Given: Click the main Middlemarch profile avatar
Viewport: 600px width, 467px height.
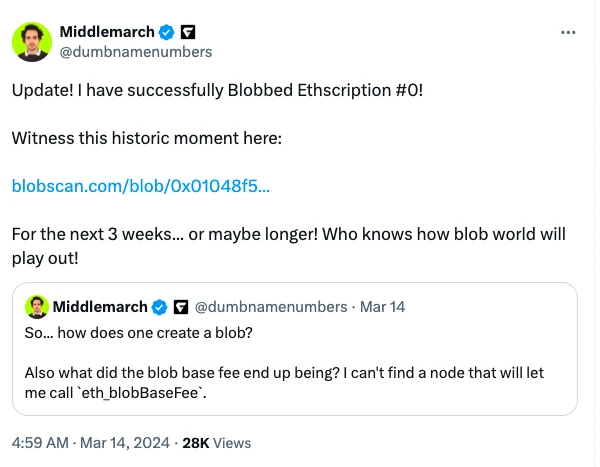Looking at the screenshot, I should (x=32, y=41).
